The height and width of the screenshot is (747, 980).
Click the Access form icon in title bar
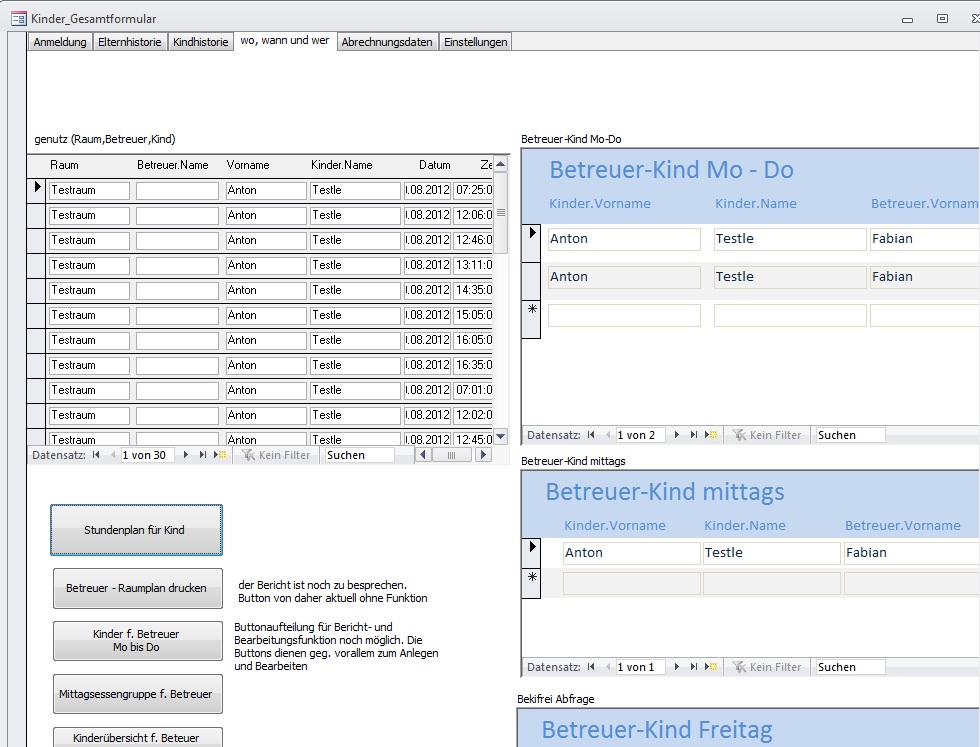(x=18, y=18)
